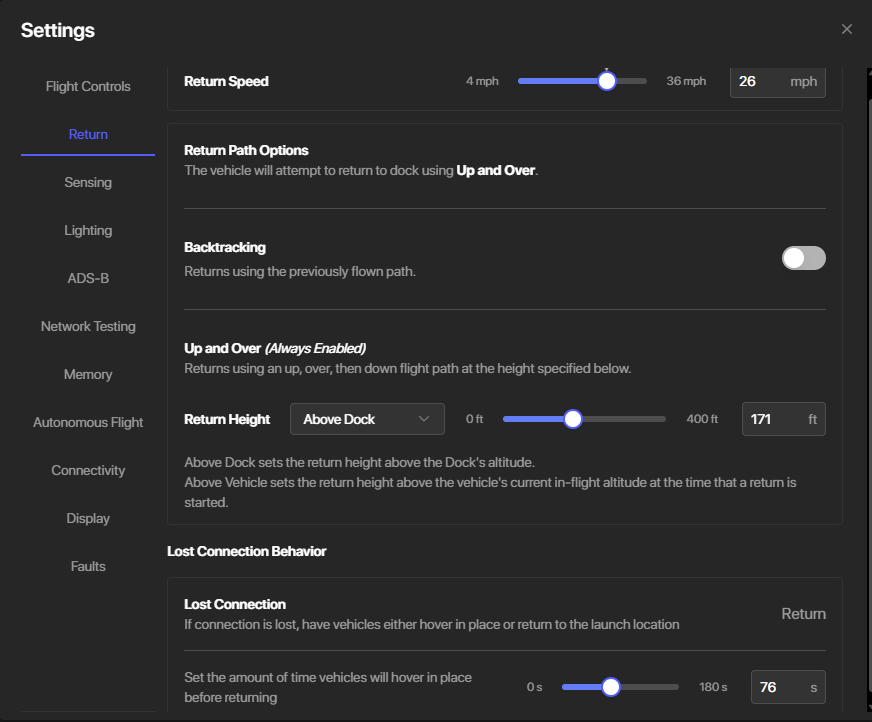Click the Return Height label

pyautogui.click(x=227, y=419)
